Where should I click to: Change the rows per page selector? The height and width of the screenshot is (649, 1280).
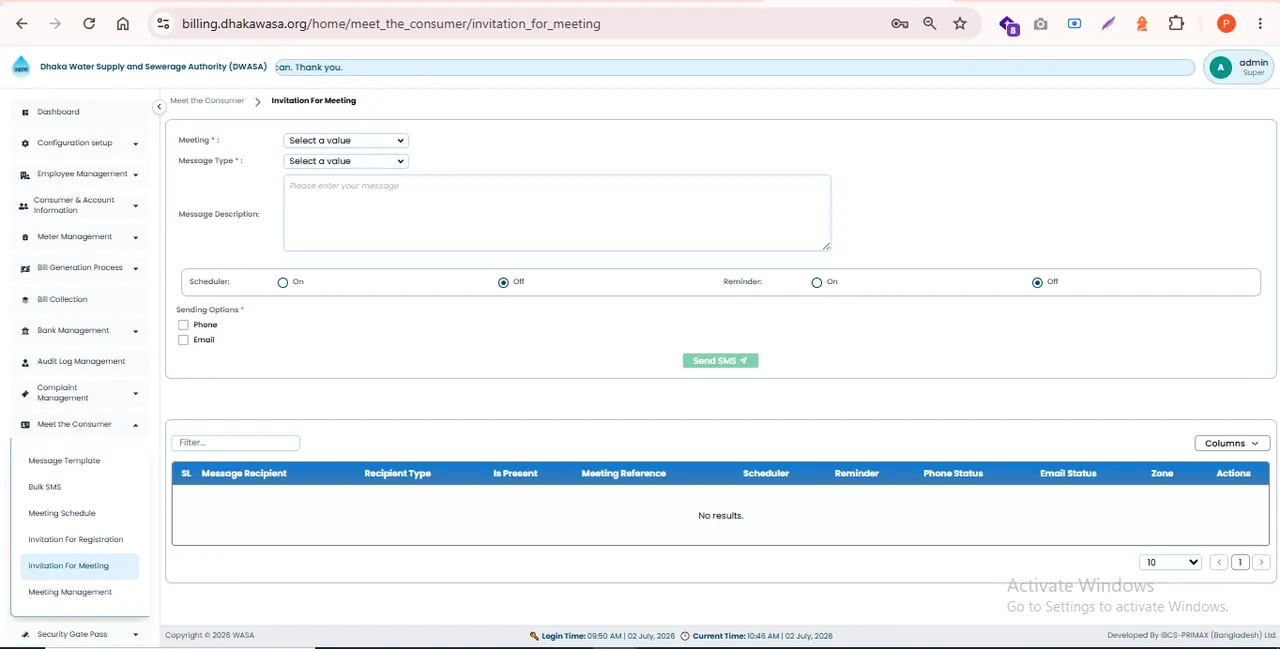(1170, 562)
